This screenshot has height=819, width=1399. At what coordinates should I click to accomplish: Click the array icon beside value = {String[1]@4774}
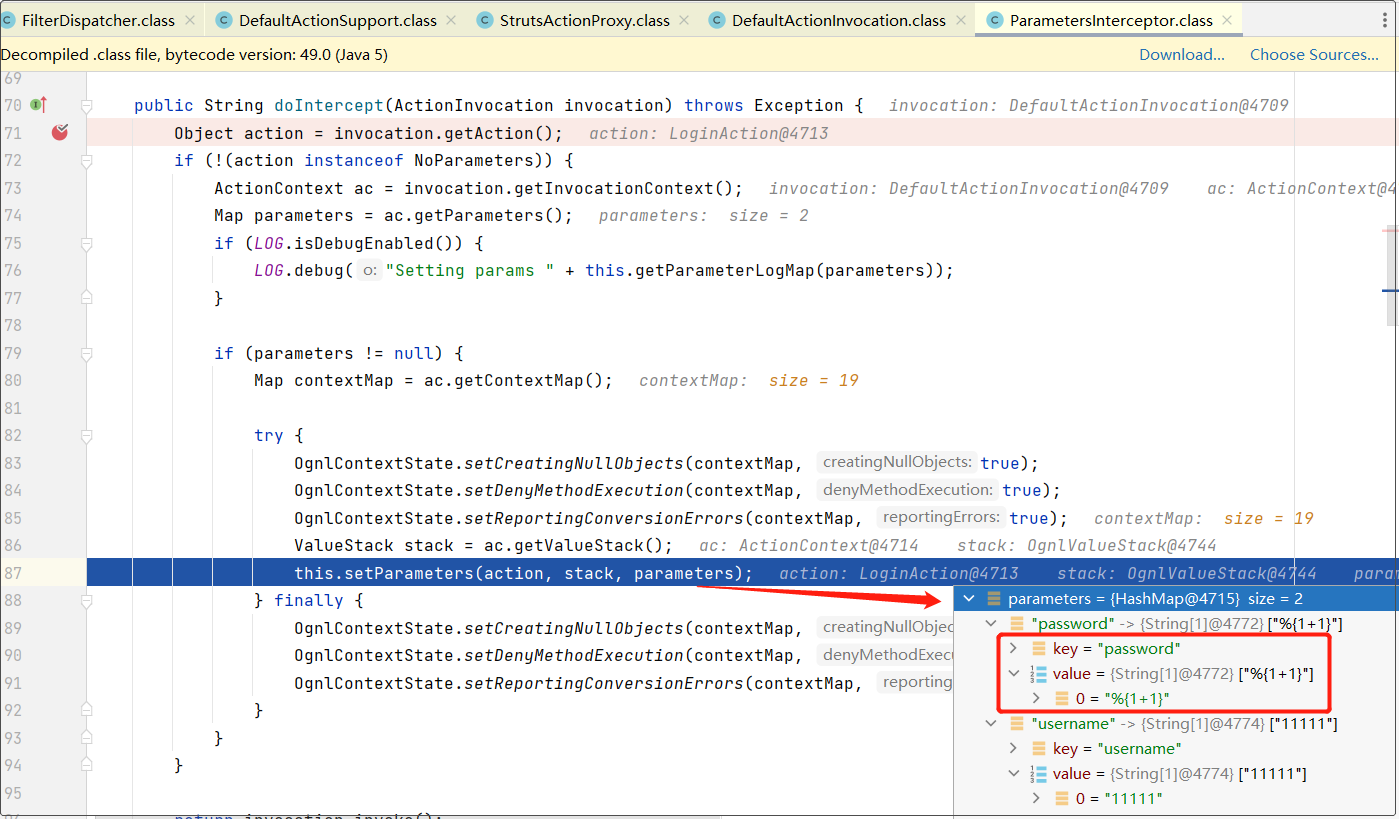click(x=1038, y=773)
